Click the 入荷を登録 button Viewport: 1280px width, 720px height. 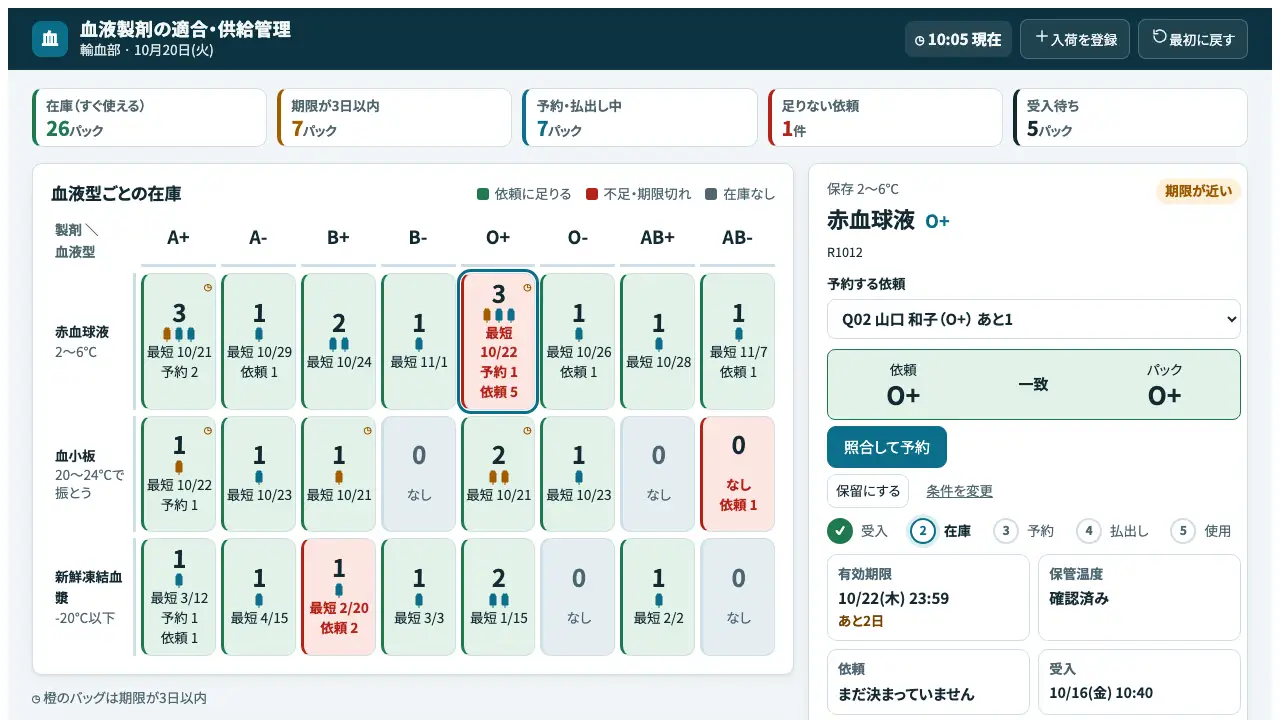[1075, 39]
